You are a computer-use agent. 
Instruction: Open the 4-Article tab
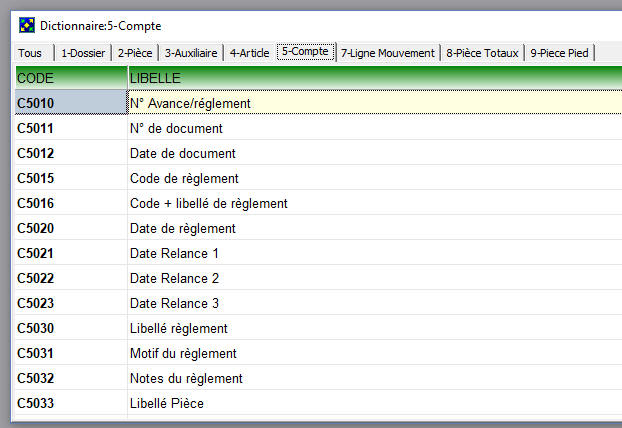pyautogui.click(x=249, y=53)
